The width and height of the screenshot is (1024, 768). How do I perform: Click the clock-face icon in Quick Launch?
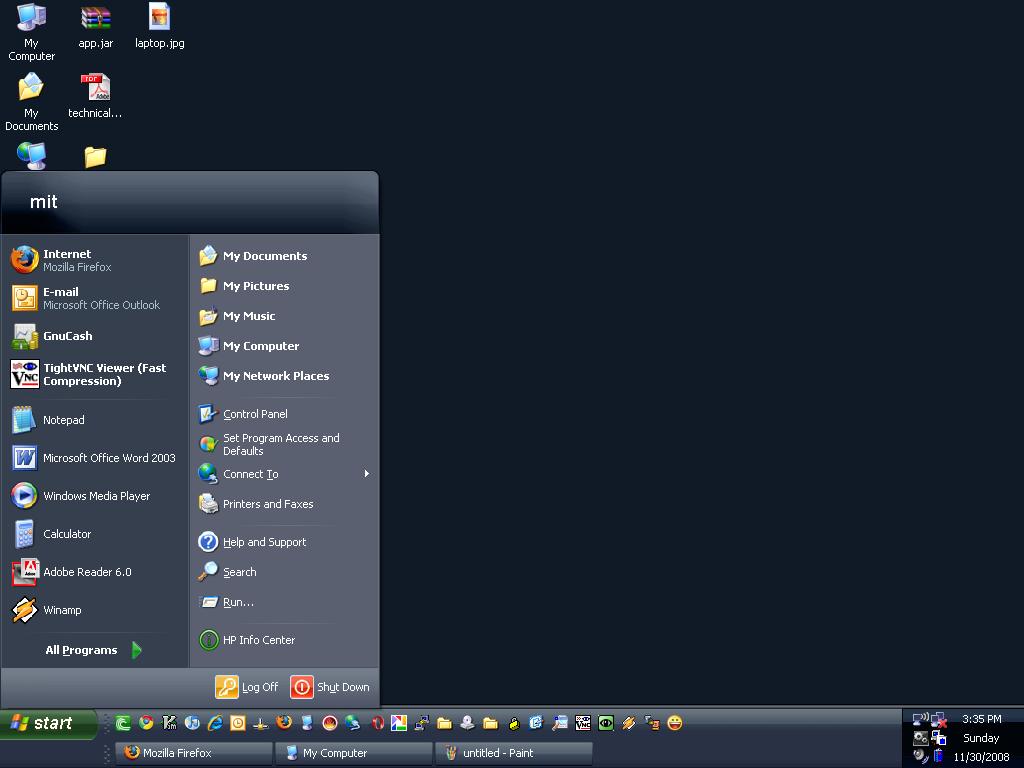pyautogui.click(x=238, y=722)
